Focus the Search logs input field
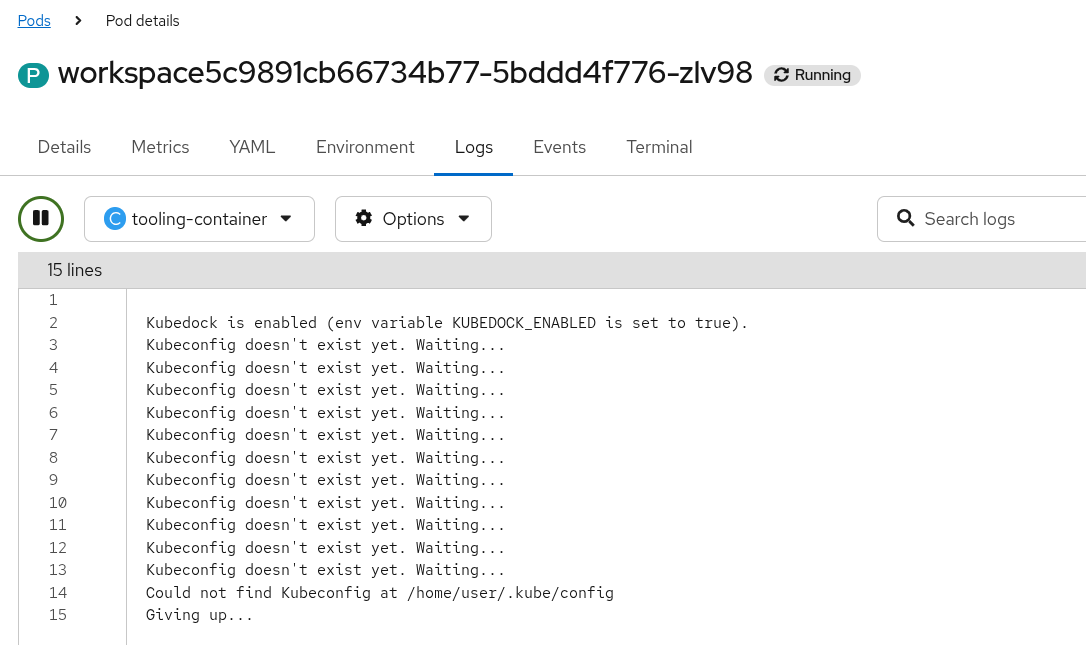 point(990,219)
